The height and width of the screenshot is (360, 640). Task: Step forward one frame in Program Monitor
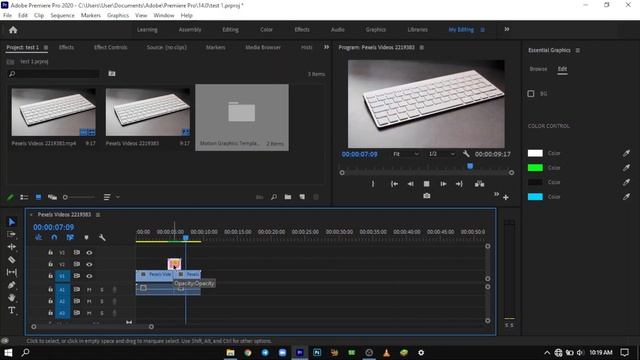pos(443,184)
